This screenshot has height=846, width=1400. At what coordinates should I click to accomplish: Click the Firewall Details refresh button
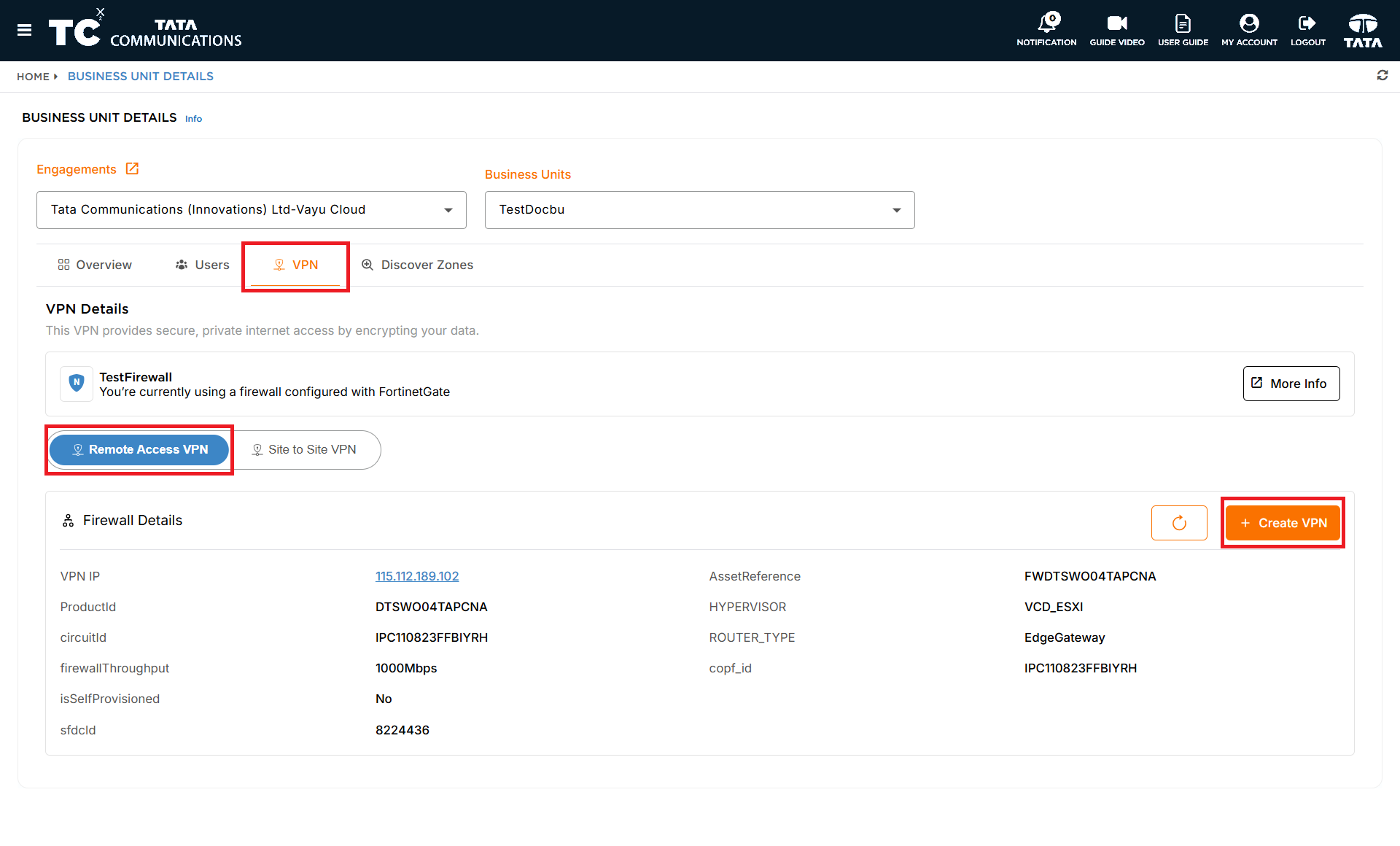1179,523
